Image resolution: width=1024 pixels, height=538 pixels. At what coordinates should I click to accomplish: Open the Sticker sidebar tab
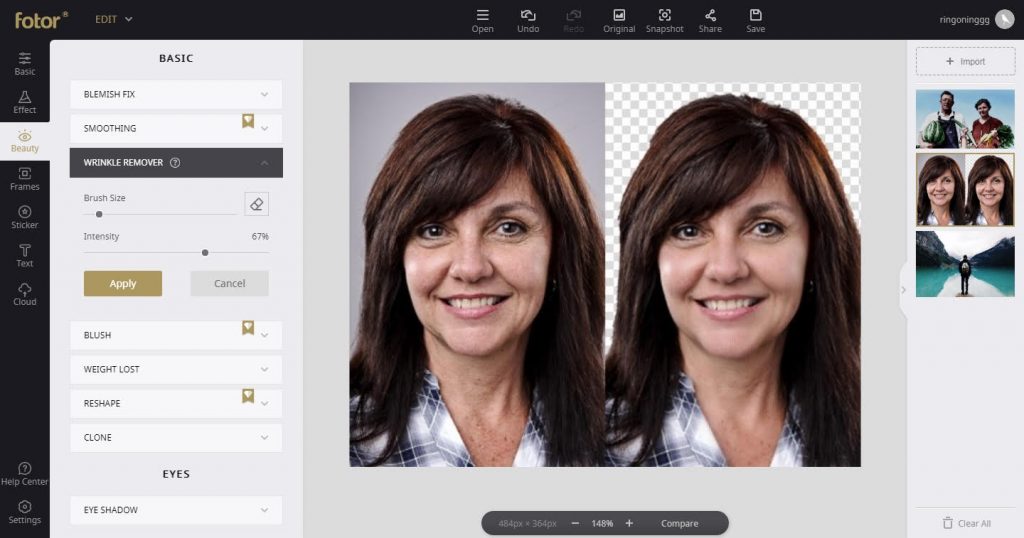click(x=25, y=217)
